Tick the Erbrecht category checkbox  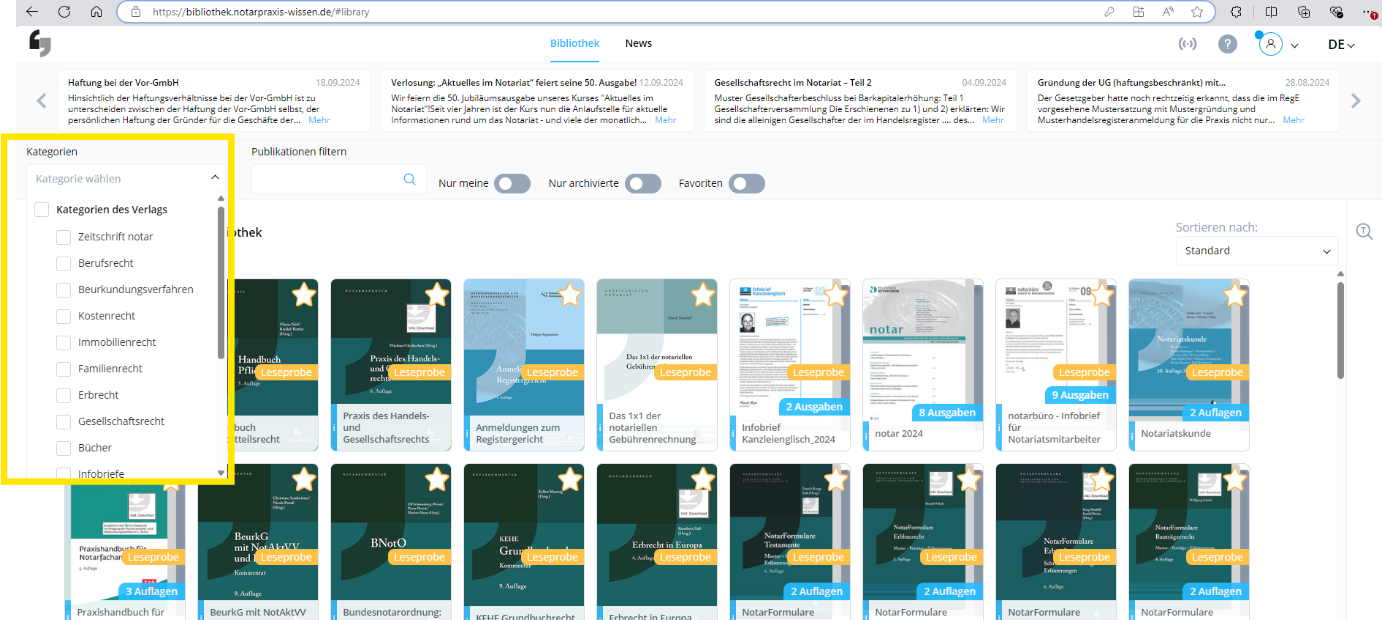point(64,395)
